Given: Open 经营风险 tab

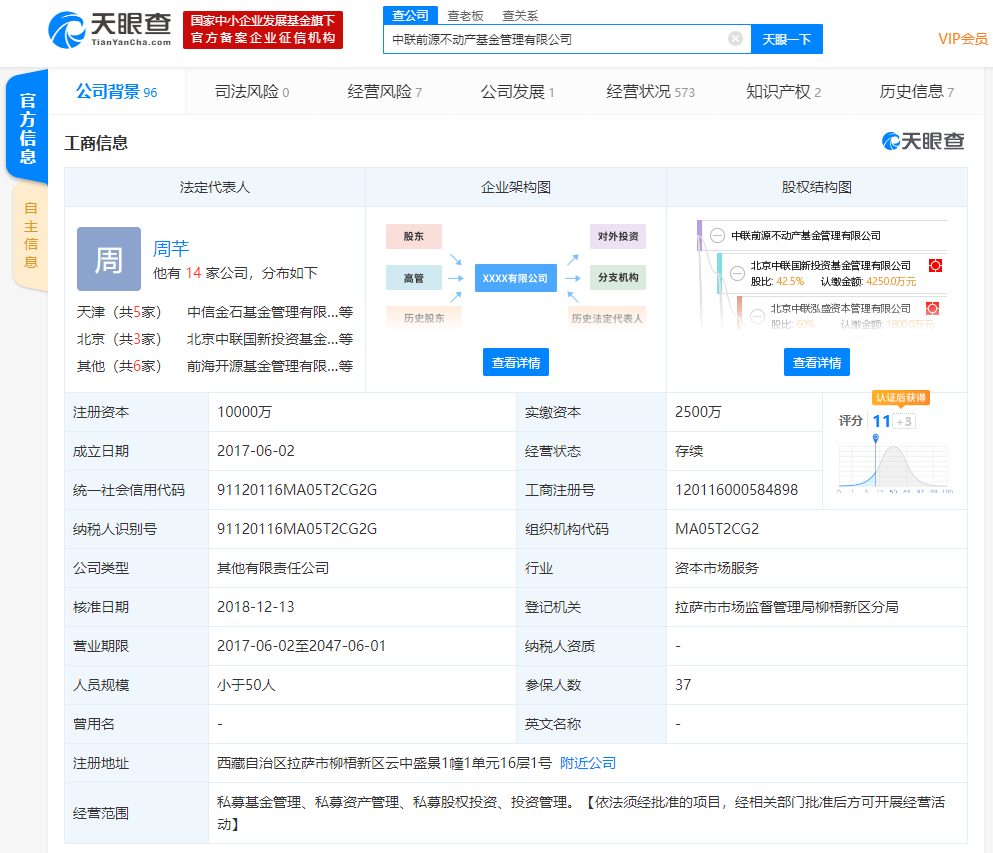Looking at the screenshot, I should pos(384,92).
